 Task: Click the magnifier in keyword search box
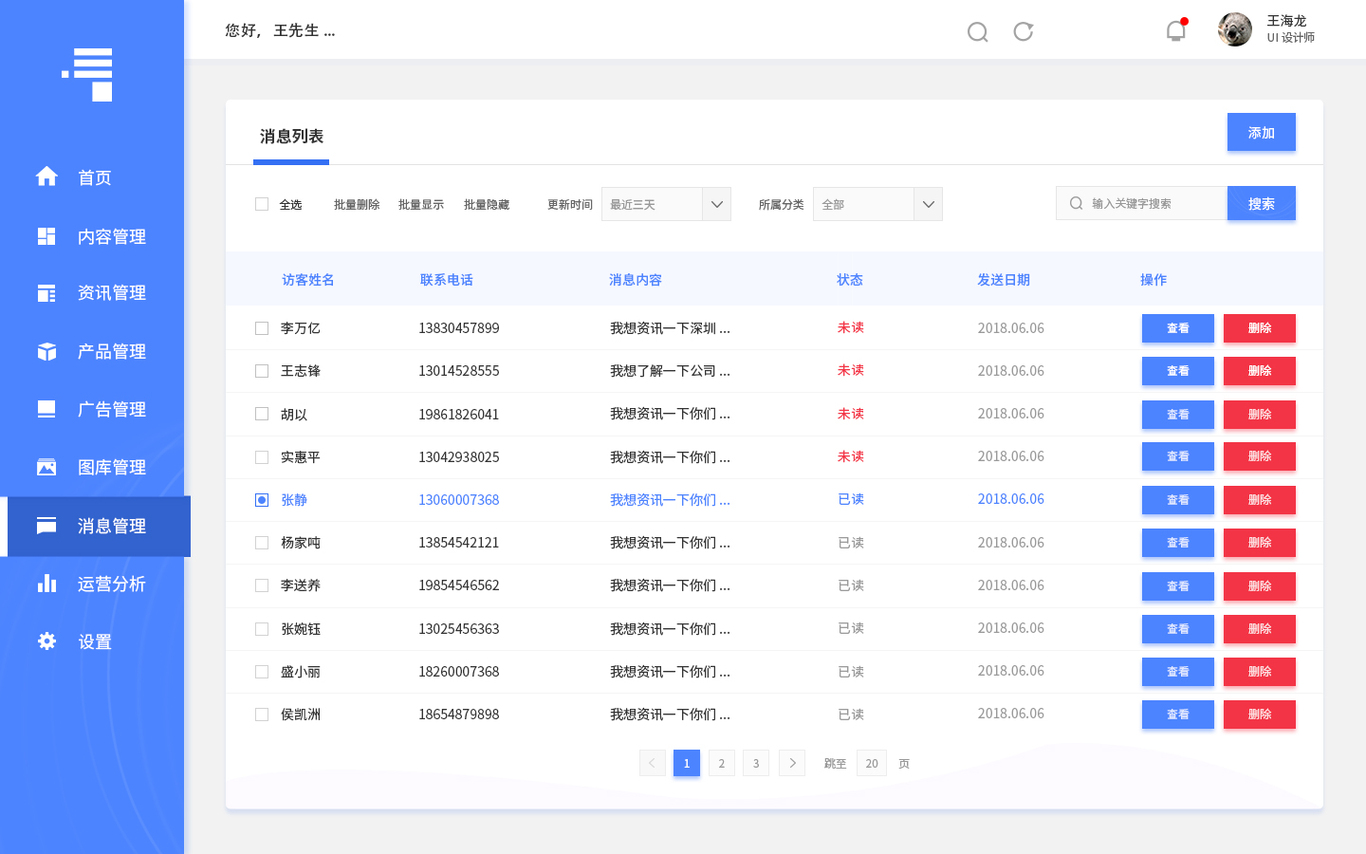[x=1076, y=203]
